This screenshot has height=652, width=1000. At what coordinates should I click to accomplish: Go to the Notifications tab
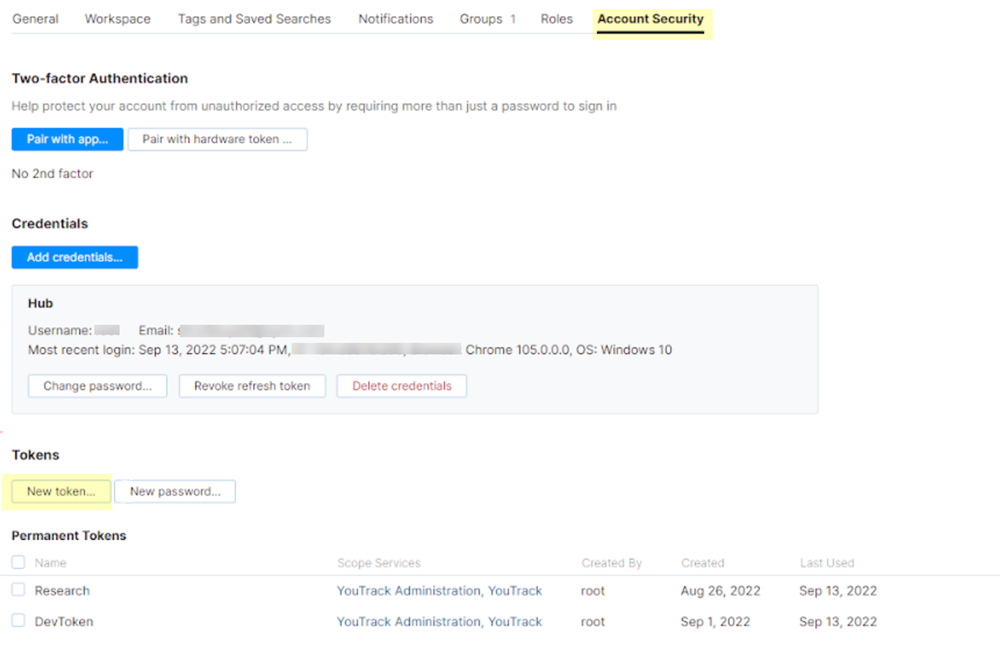click(x=396, y=19)
